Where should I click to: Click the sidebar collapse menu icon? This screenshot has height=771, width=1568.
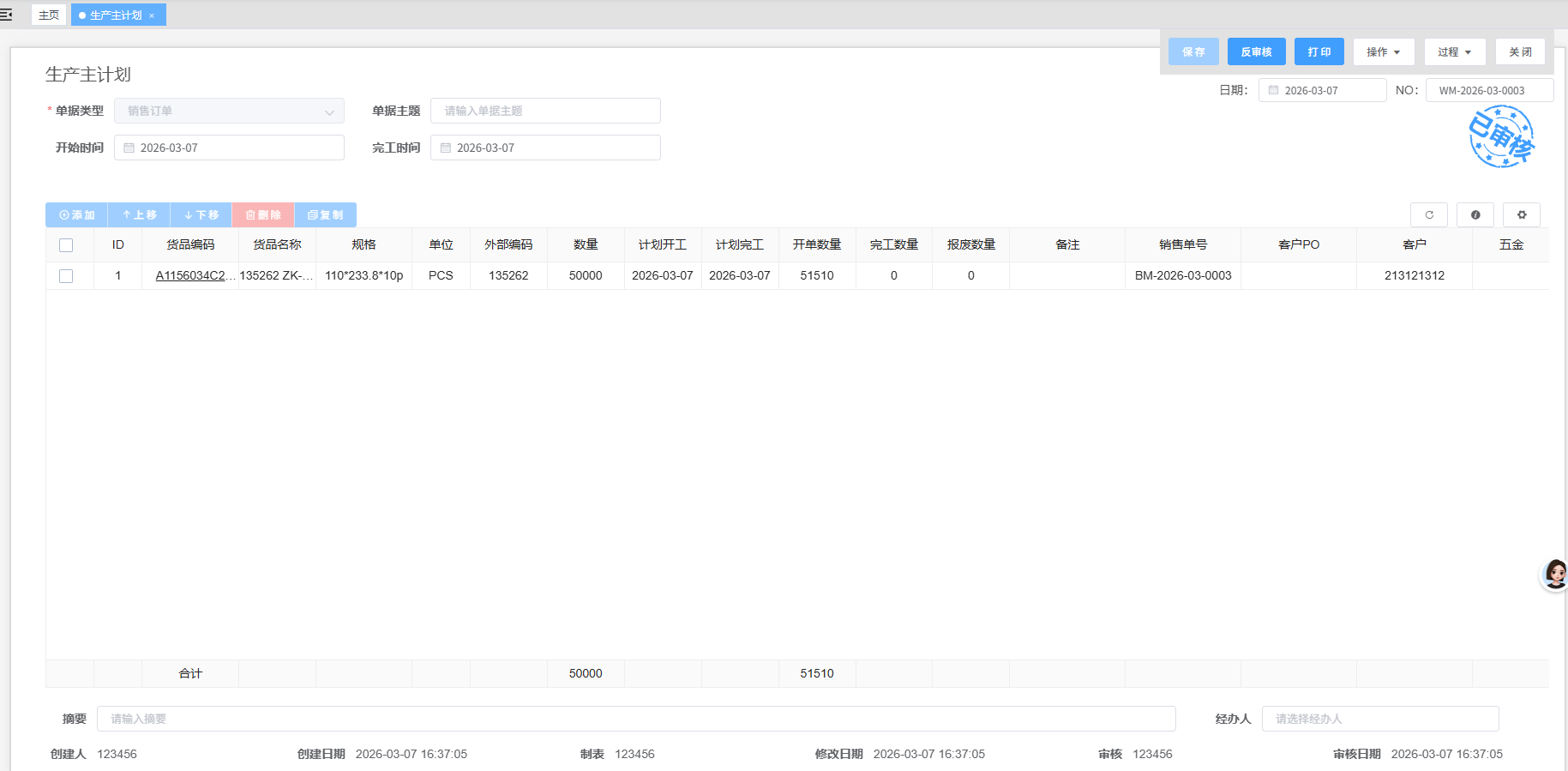tap(6, 15)
